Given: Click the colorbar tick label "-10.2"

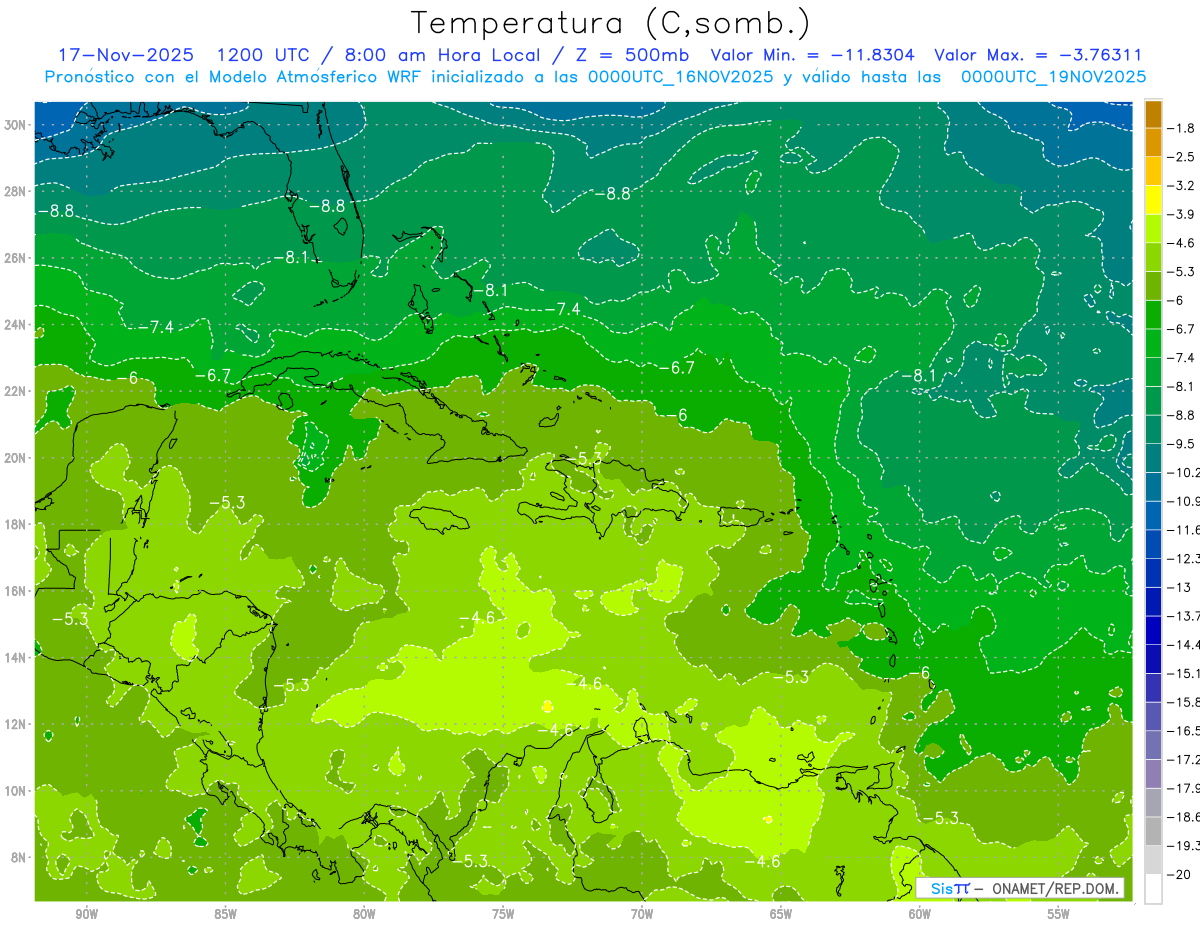Looking at the screenshot, I should (1185, 472).
